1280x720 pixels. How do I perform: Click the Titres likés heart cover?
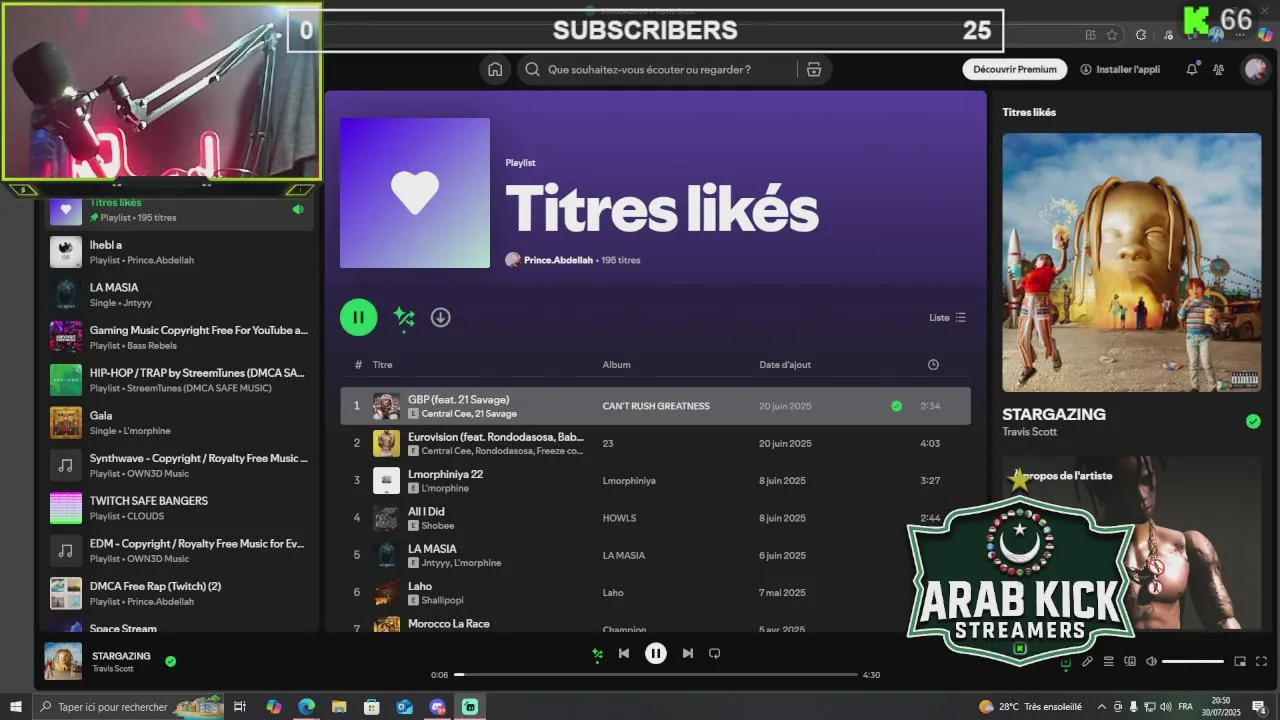415,193
